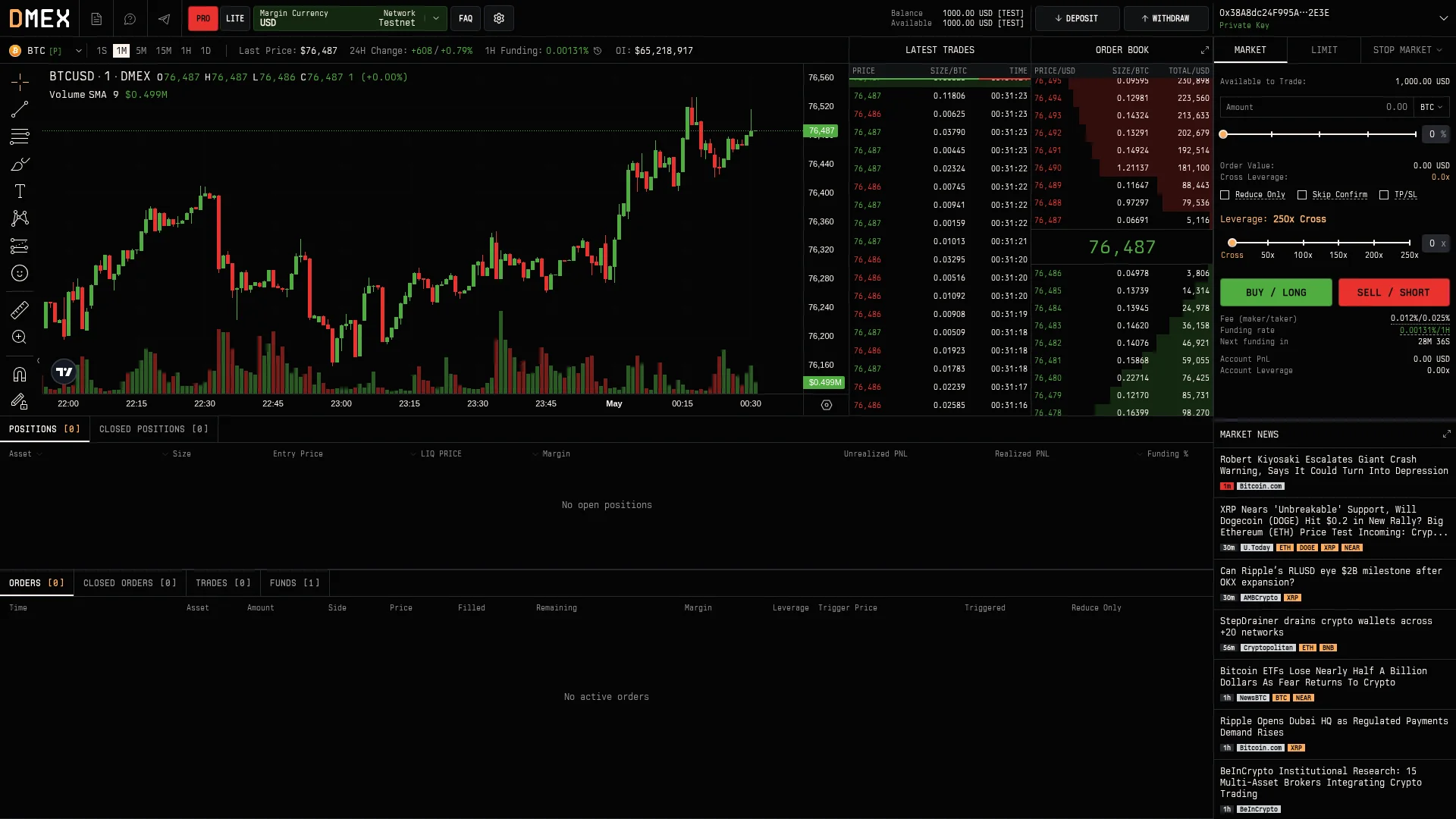Image resolution: width=1456 pixels, height=819 pixels.
Task: Click the DEPOSIT button
Action: (x=1077, y=19)
